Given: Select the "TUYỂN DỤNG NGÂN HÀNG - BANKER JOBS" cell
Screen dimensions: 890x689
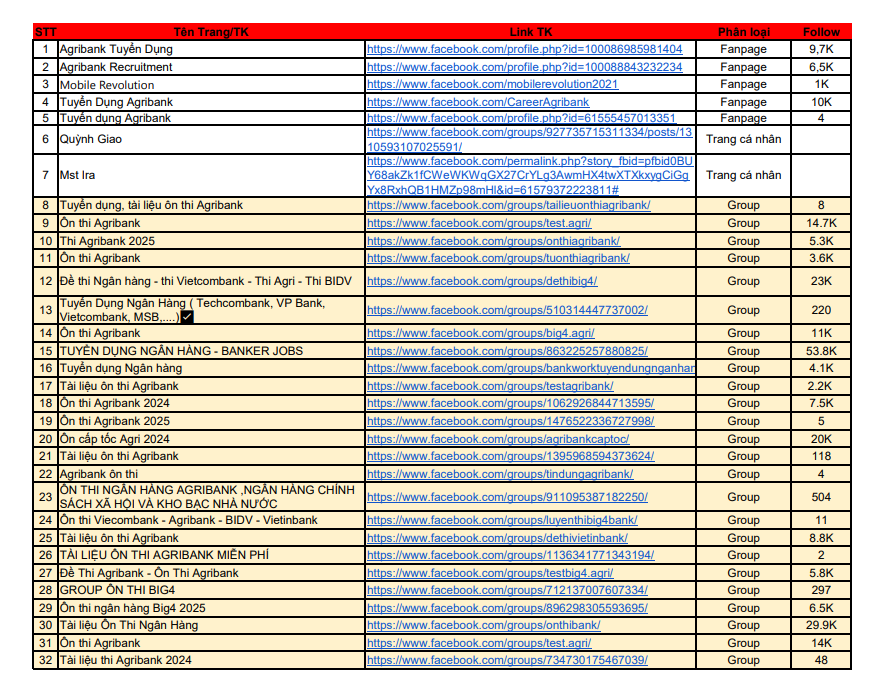Looking at the screenshot, I should pyautogui.click(x=181, y=351).
